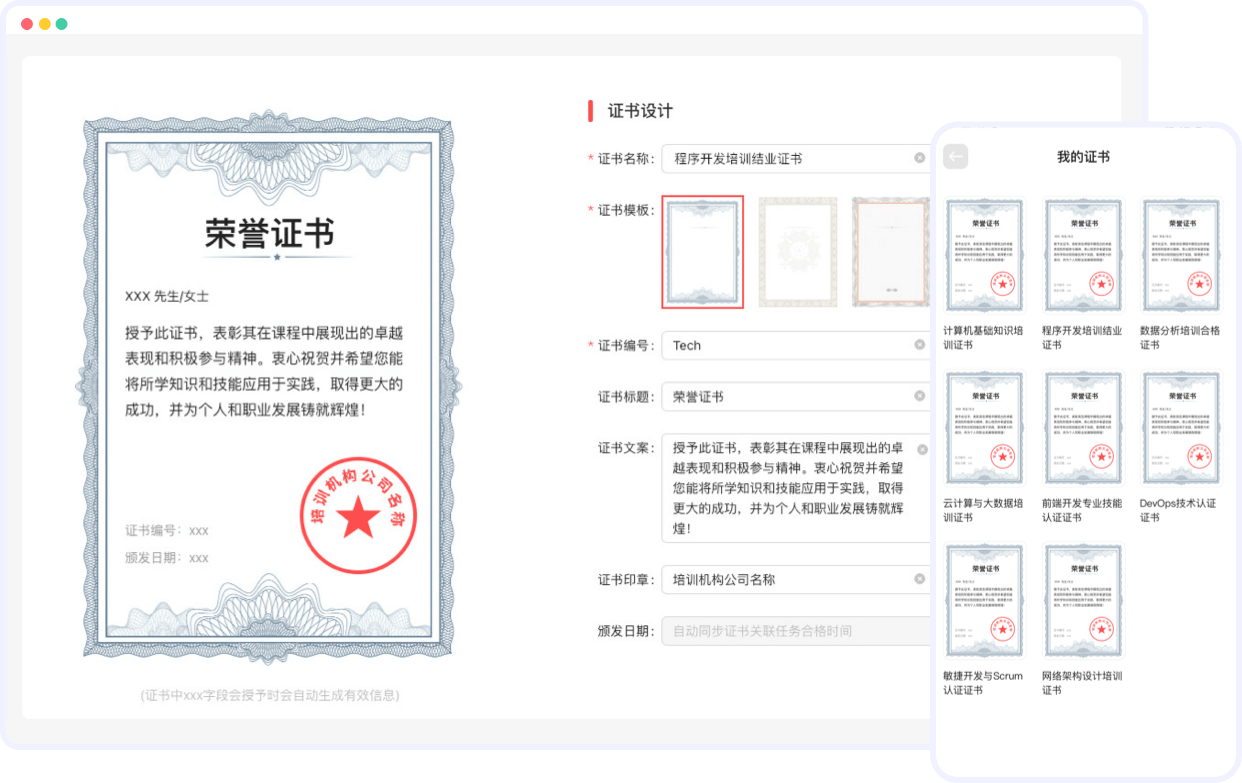The image size is (1242, 783).
Task: Clear the 证书印章 field with clear icon
Action: pos(919,579)
